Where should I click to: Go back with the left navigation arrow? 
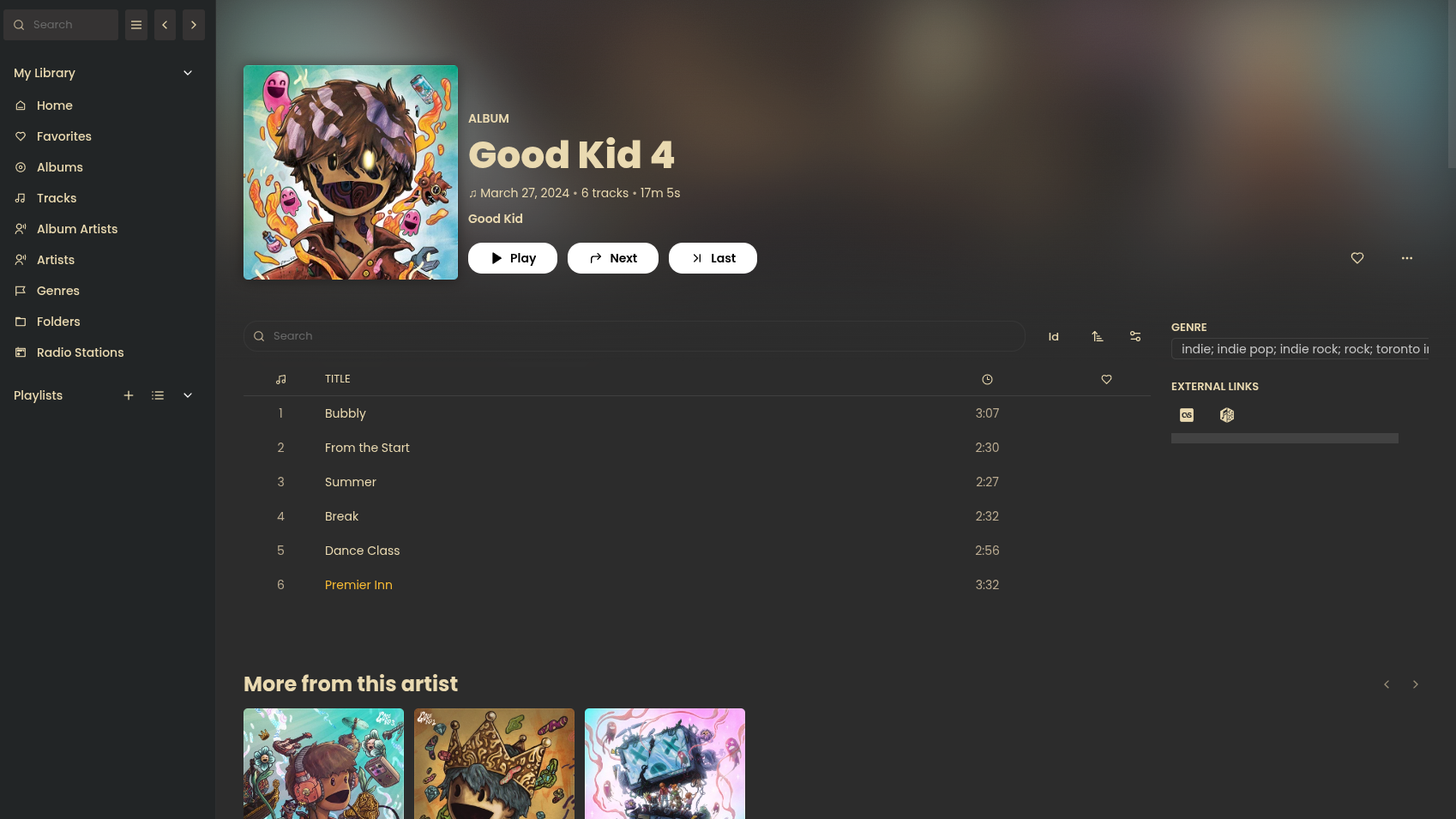[165, 25]
